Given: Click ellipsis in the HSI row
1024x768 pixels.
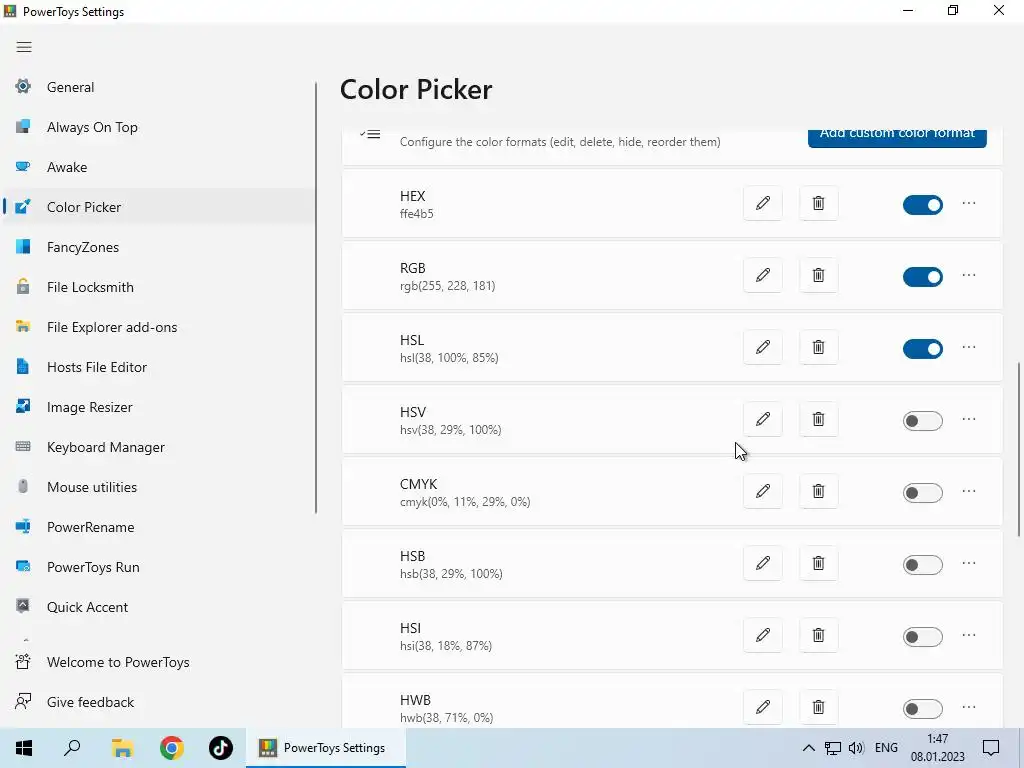Looking at the screenshot, I should [x=969, y=635].
